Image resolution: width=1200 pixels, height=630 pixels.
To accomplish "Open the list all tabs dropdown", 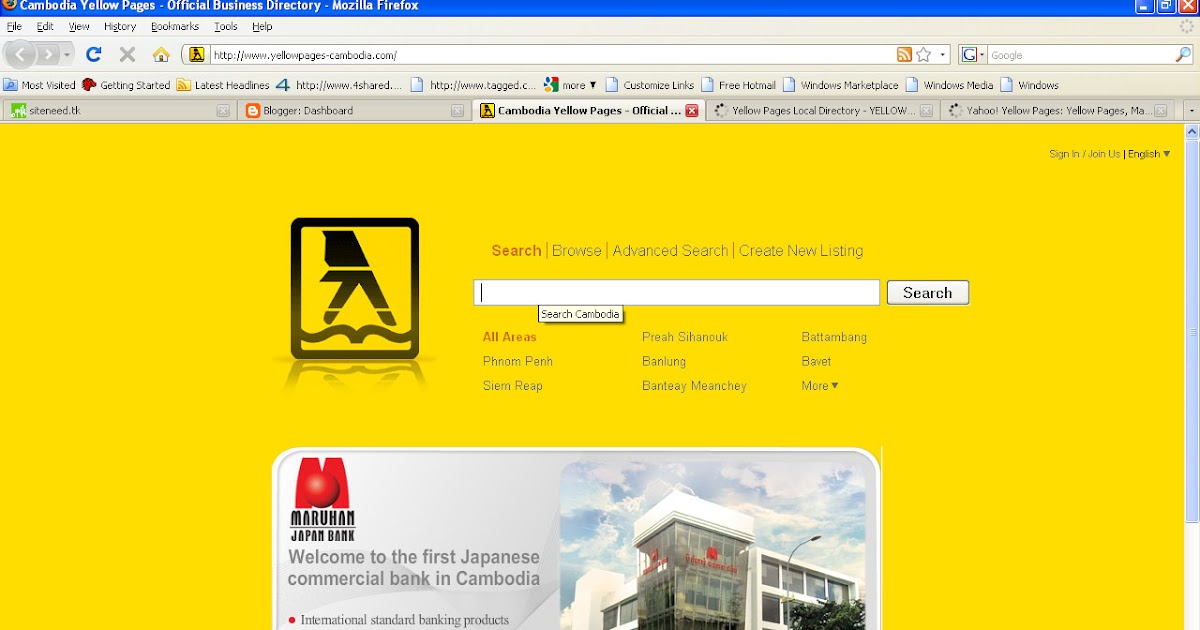I will click(x=1190, y=110).
